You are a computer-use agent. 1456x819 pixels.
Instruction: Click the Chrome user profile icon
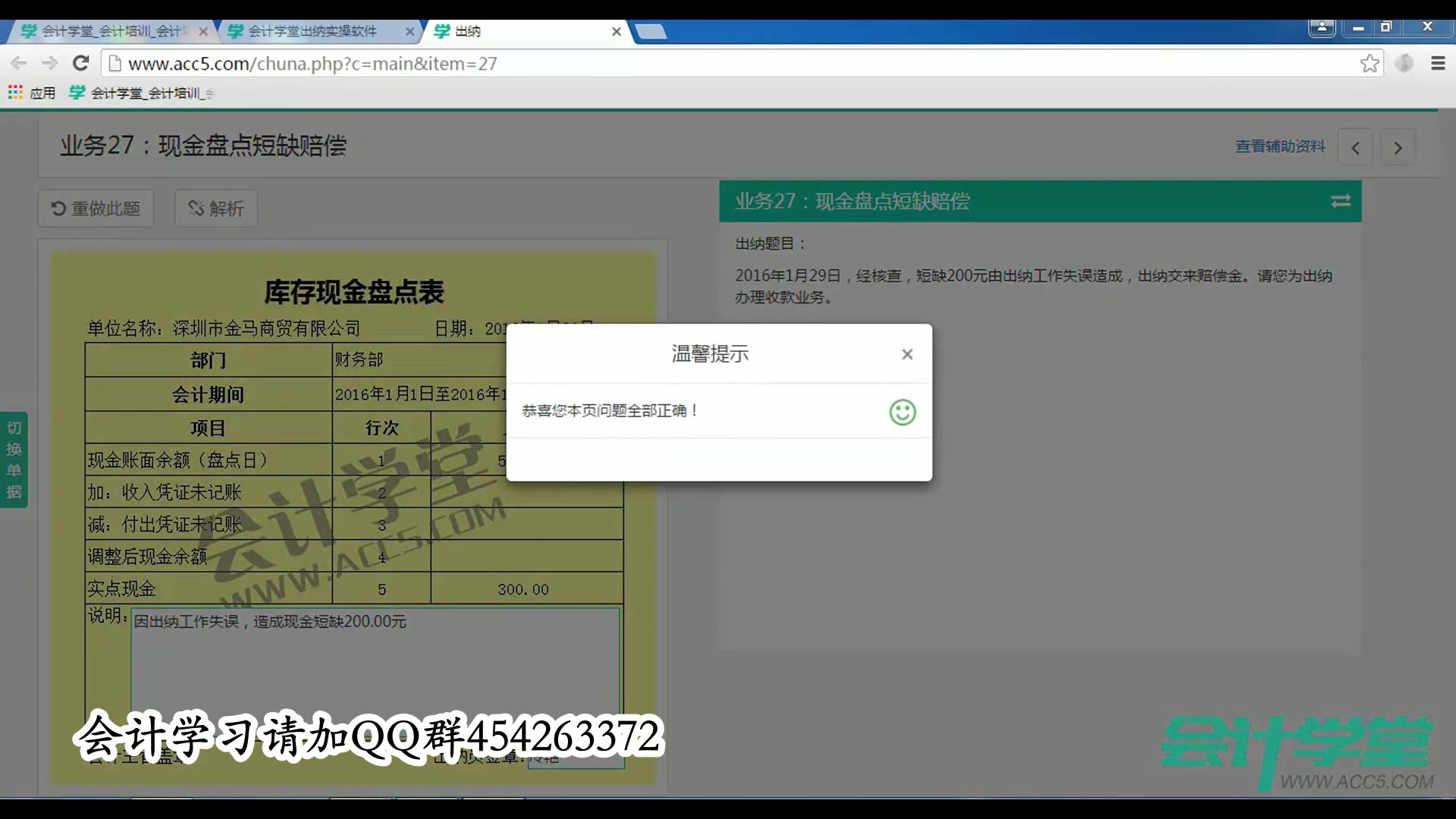(1322, 27)
